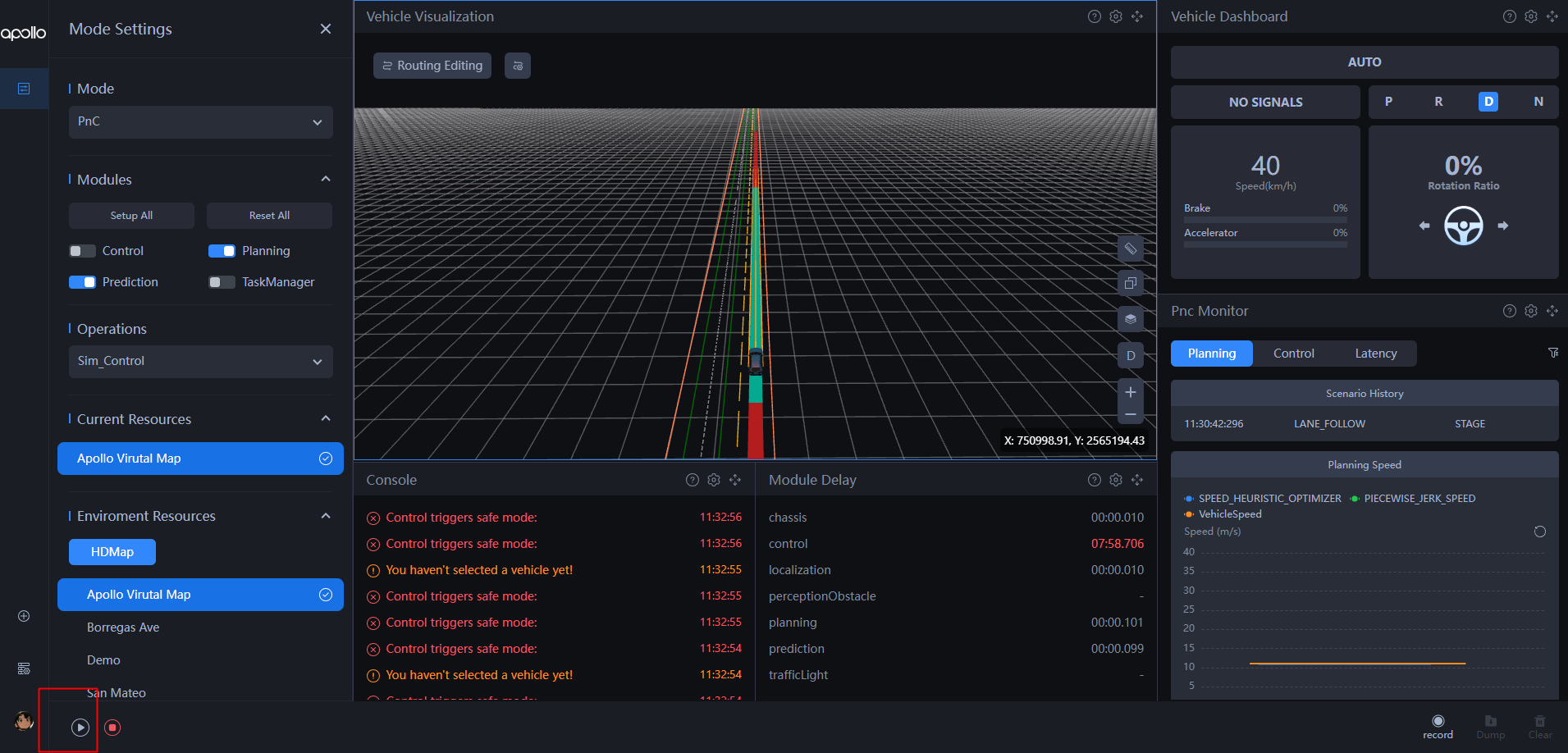
Task: Stop with the red stop button
Action: 113,728
